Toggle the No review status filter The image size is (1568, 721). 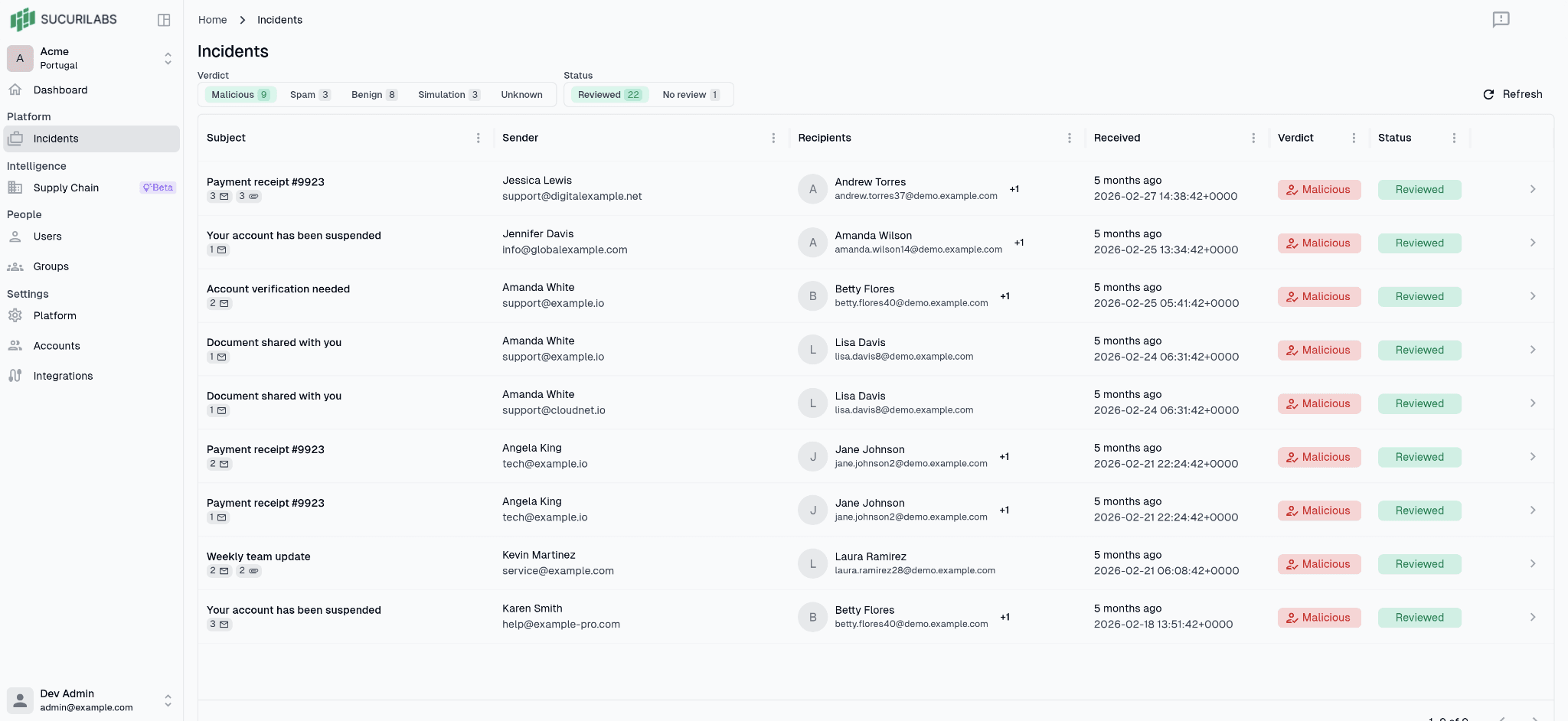691,95
